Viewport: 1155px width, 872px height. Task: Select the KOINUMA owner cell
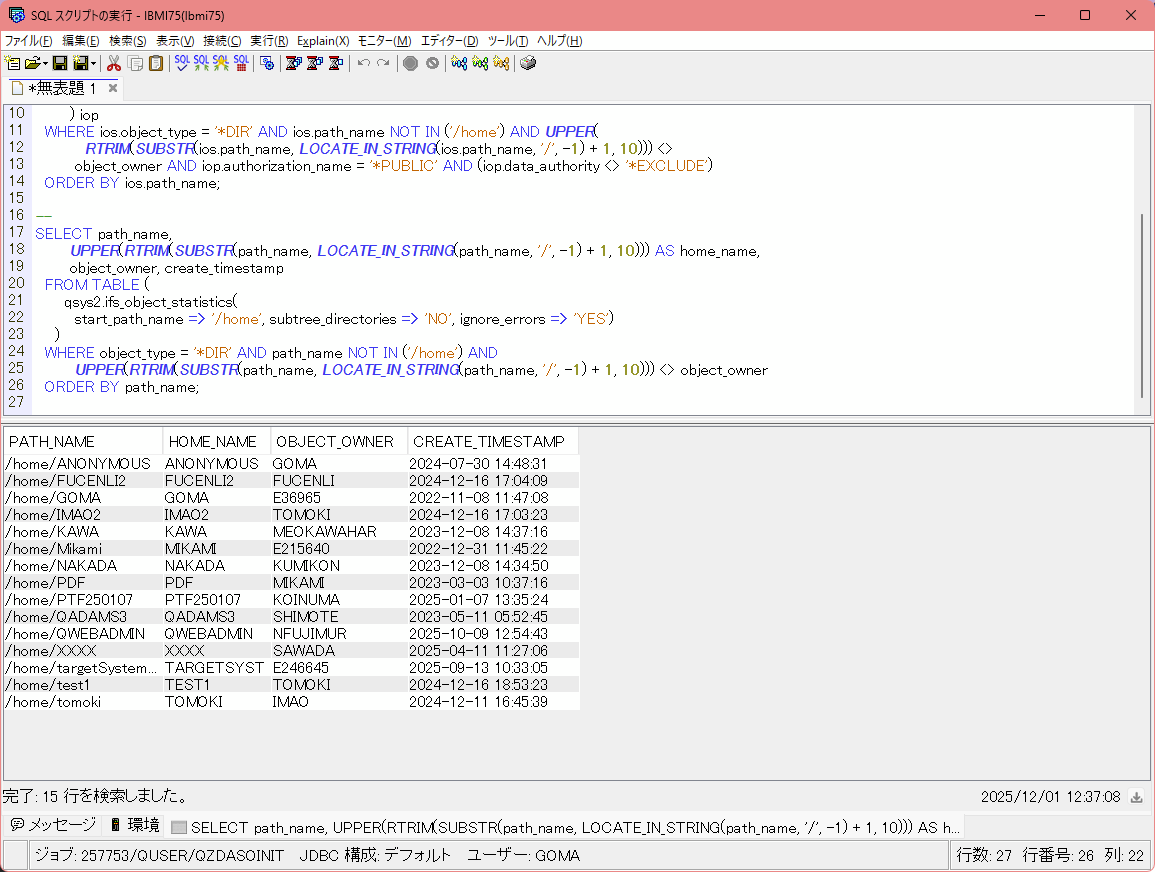(339, 600)
